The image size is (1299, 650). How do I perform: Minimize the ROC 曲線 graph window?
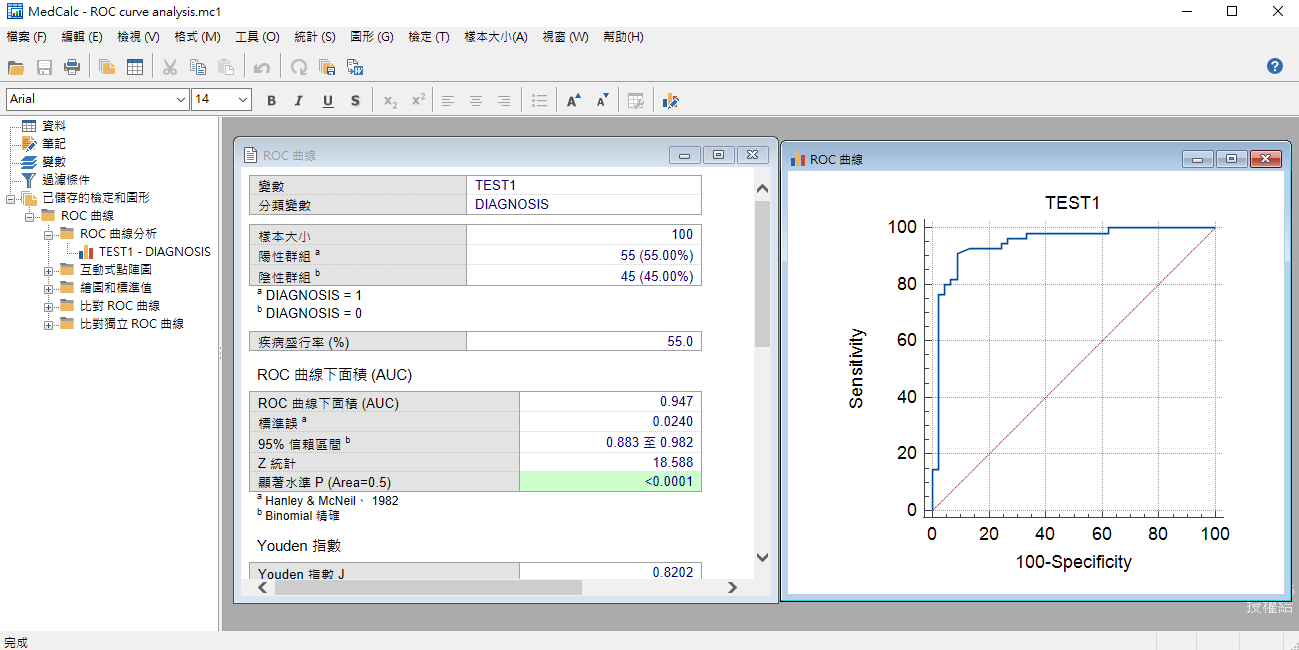1197,159
